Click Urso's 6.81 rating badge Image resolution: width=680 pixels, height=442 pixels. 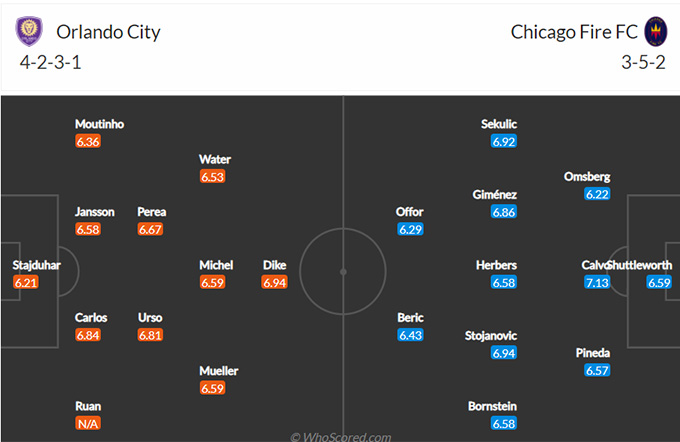point(150,335)
